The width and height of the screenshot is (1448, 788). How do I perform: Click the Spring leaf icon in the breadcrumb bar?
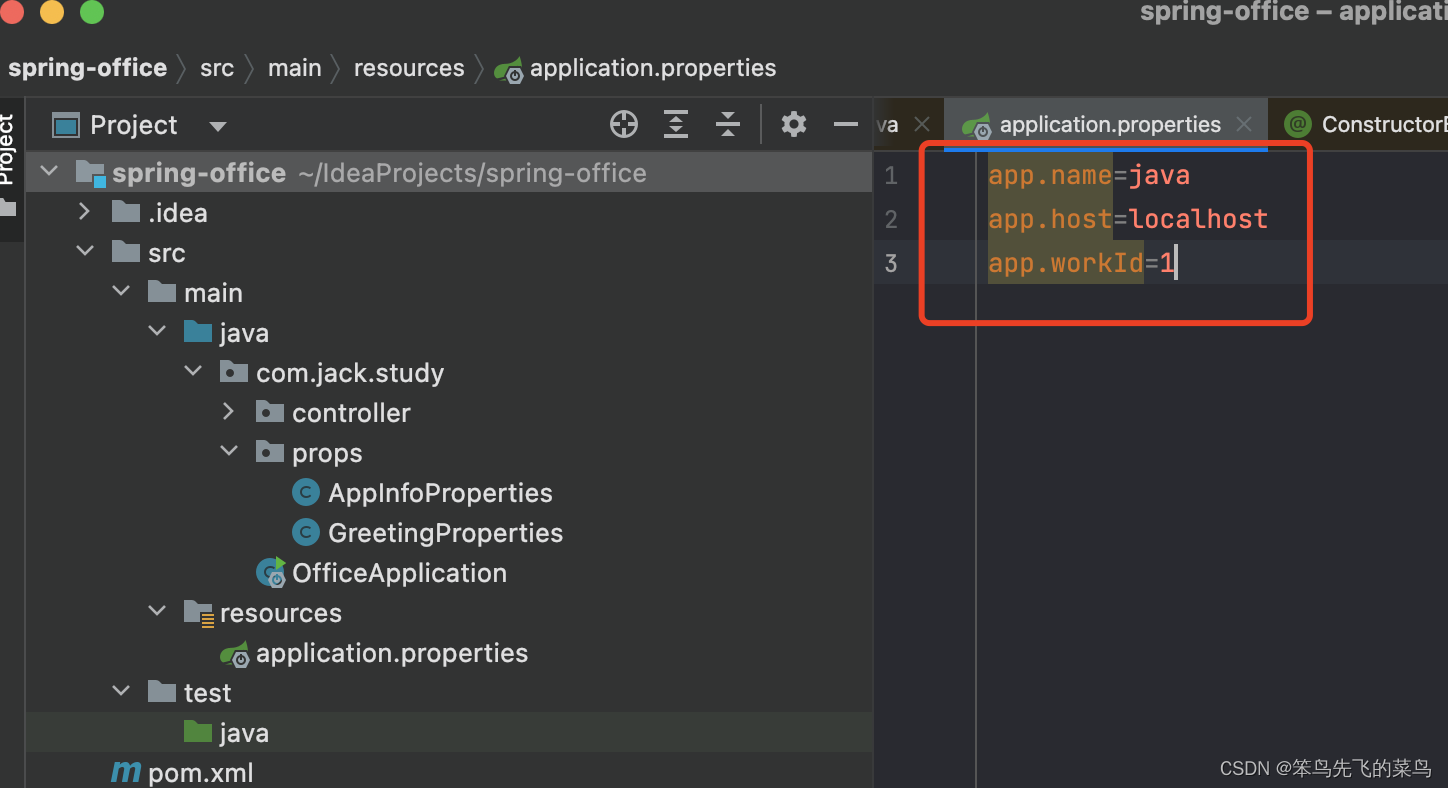pyautogui.click(x=508, y=68)
